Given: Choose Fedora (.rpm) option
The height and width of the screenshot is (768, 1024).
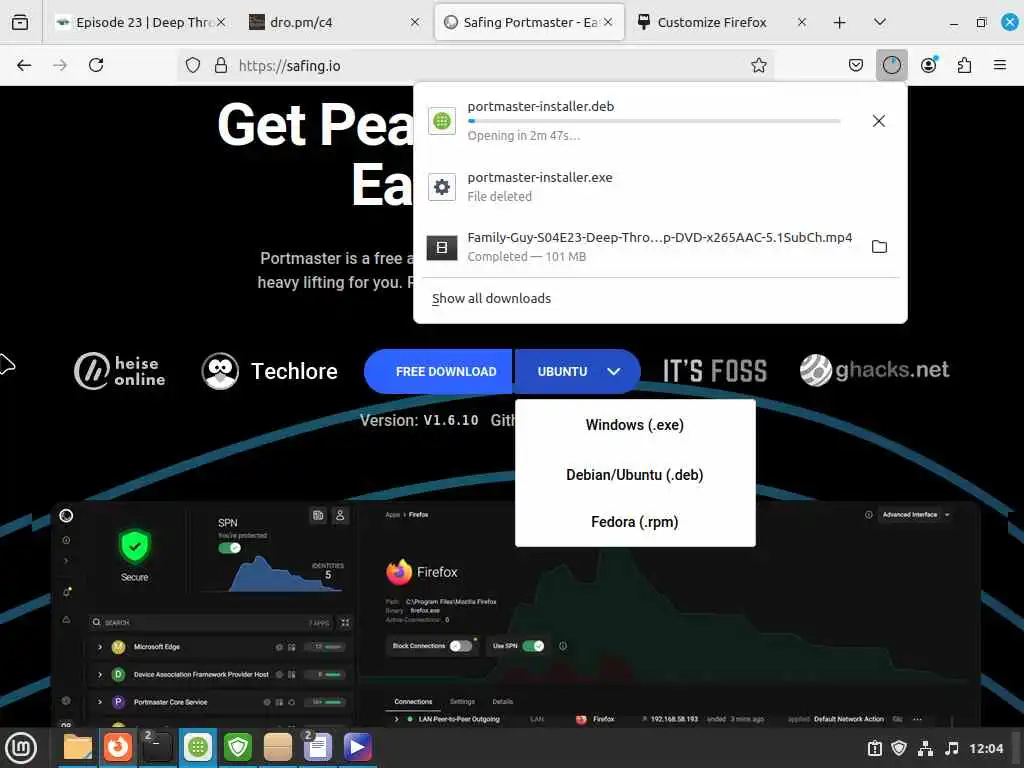Looking at the screenshot, I should (x=635, y=522).
